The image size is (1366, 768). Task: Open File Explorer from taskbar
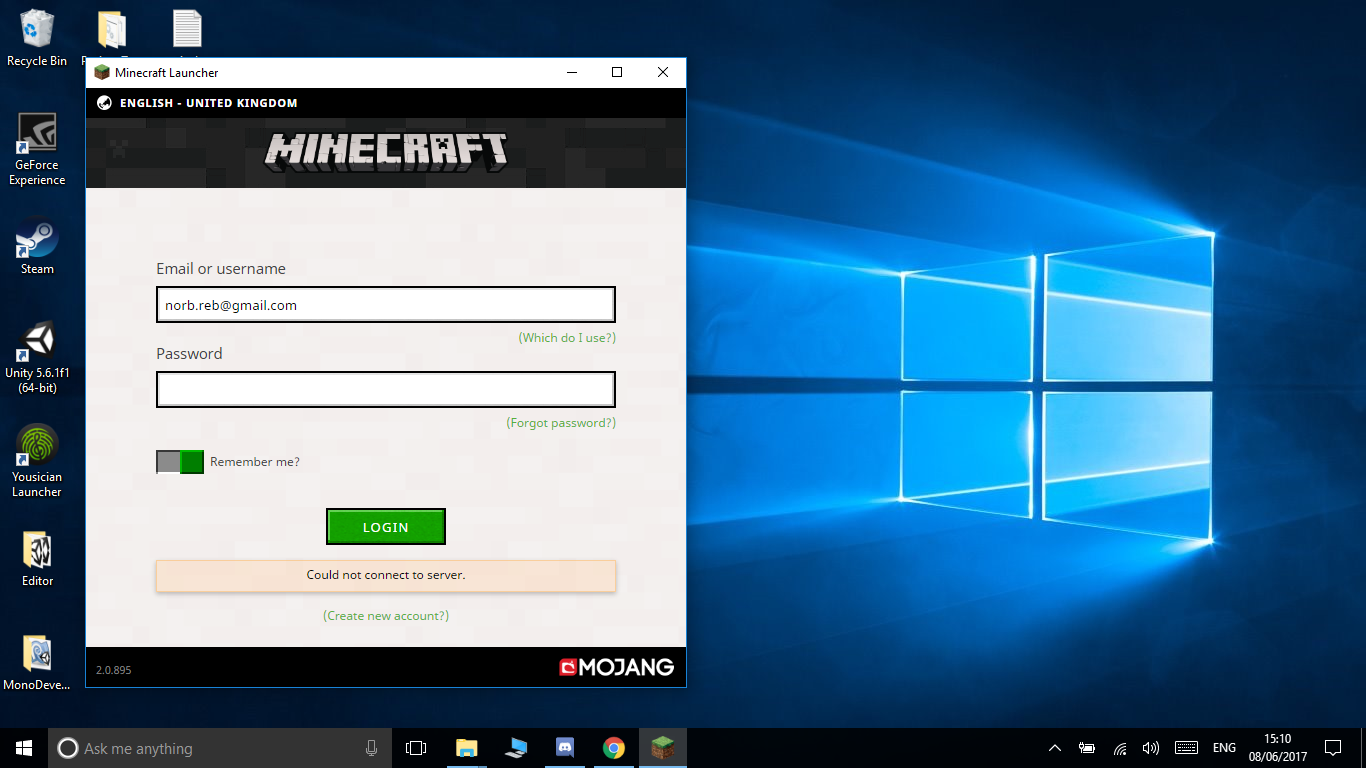[467, 748]
